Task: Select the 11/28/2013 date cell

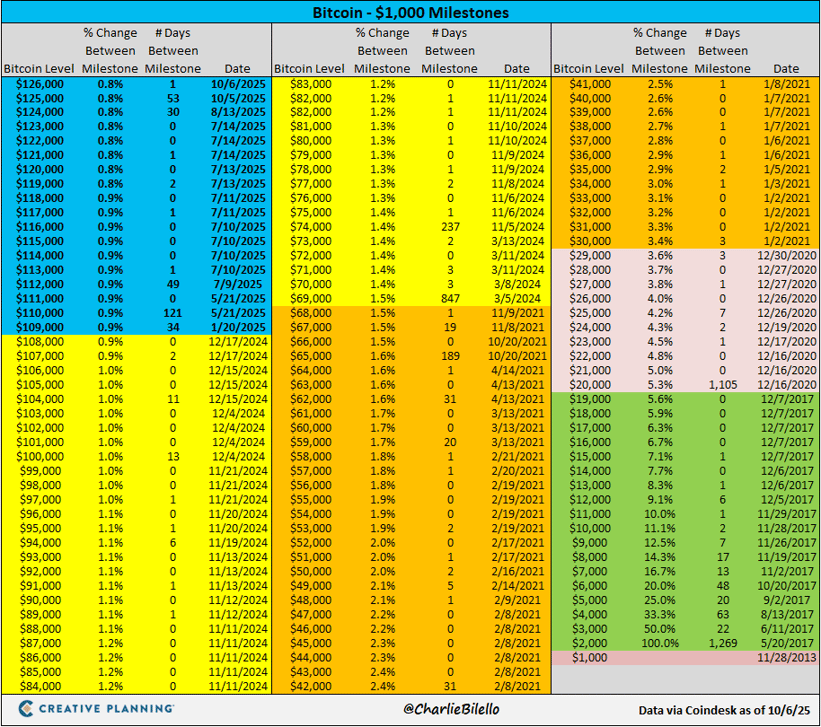Action: (785, 657)
